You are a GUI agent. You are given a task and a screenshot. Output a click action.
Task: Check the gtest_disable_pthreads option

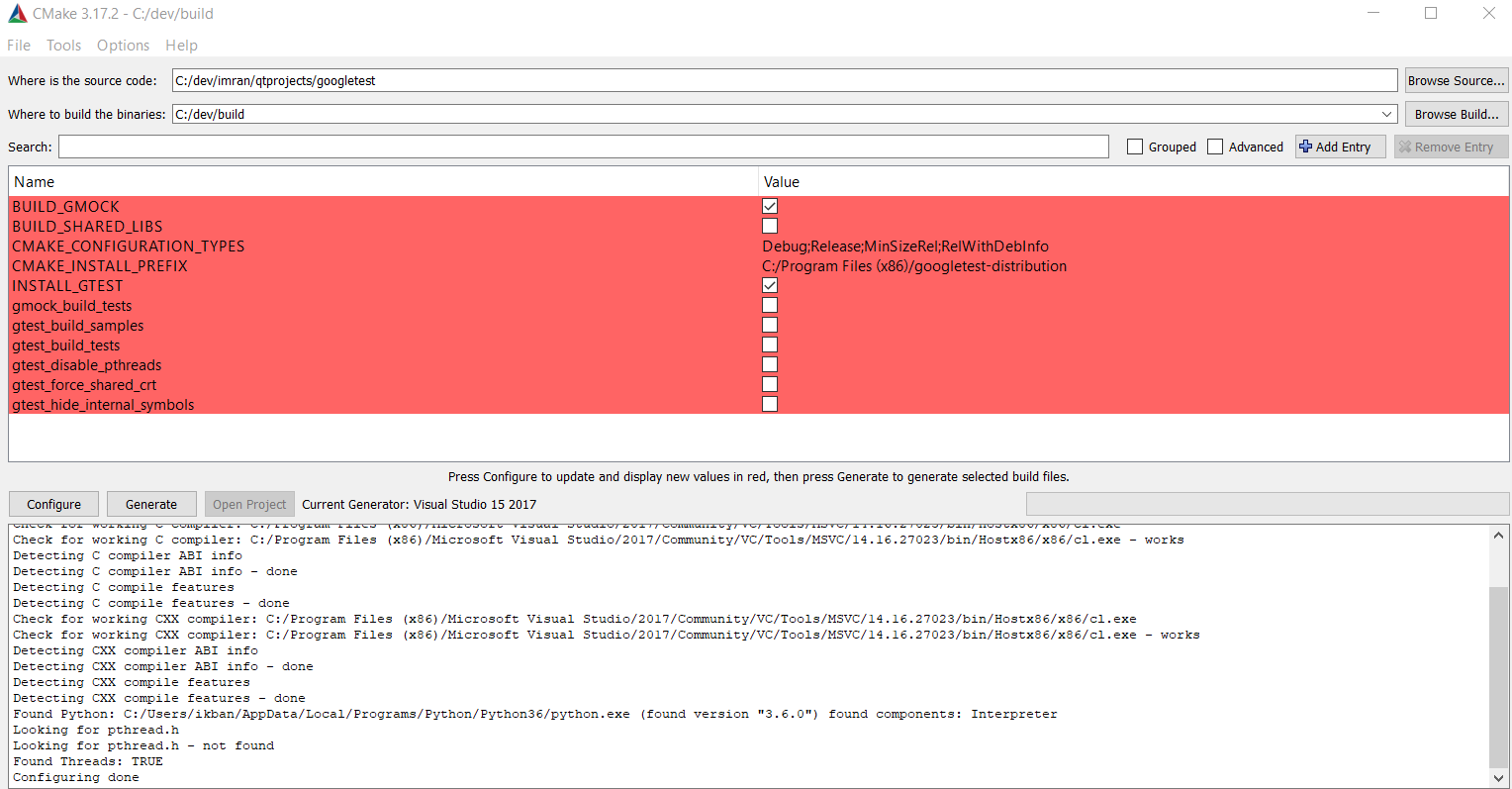tap(770, 364)
